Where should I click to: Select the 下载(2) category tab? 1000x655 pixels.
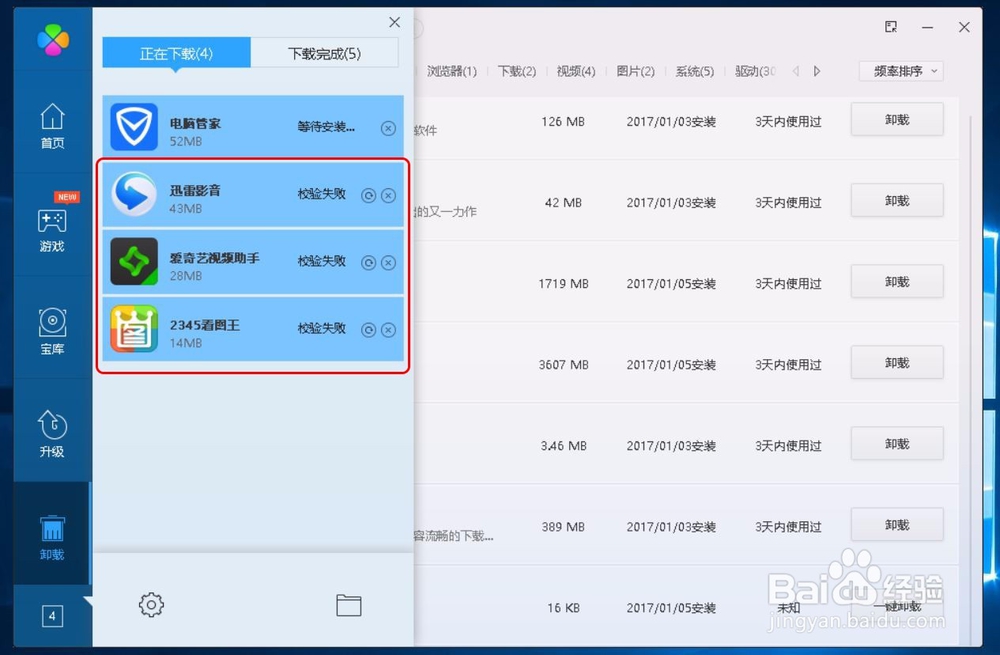point(517,71)
